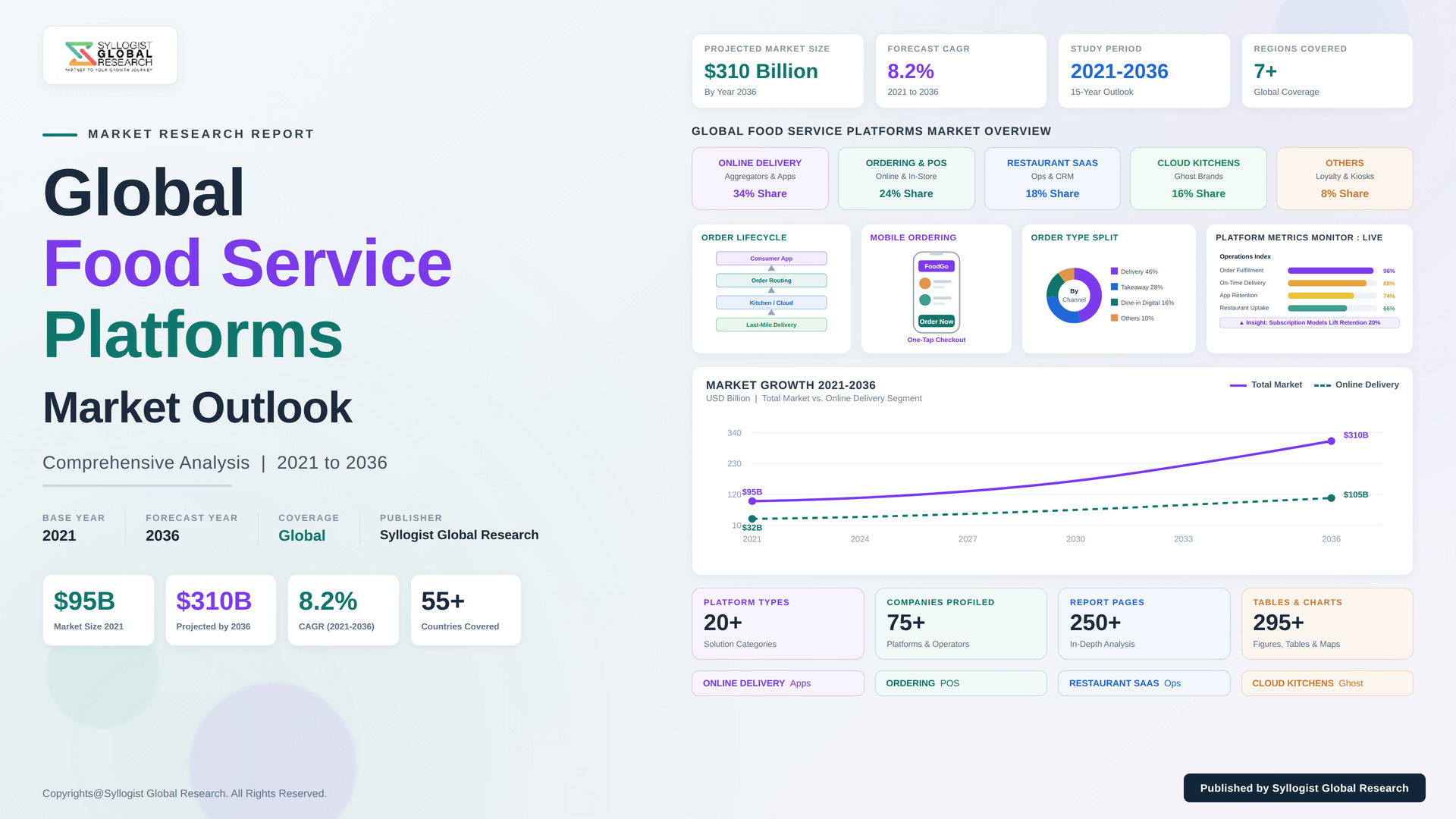Select the Delivery 46% purple legend swatch
The height and width of the screenshot is (819, 1456).
[x=1114, y=271]
